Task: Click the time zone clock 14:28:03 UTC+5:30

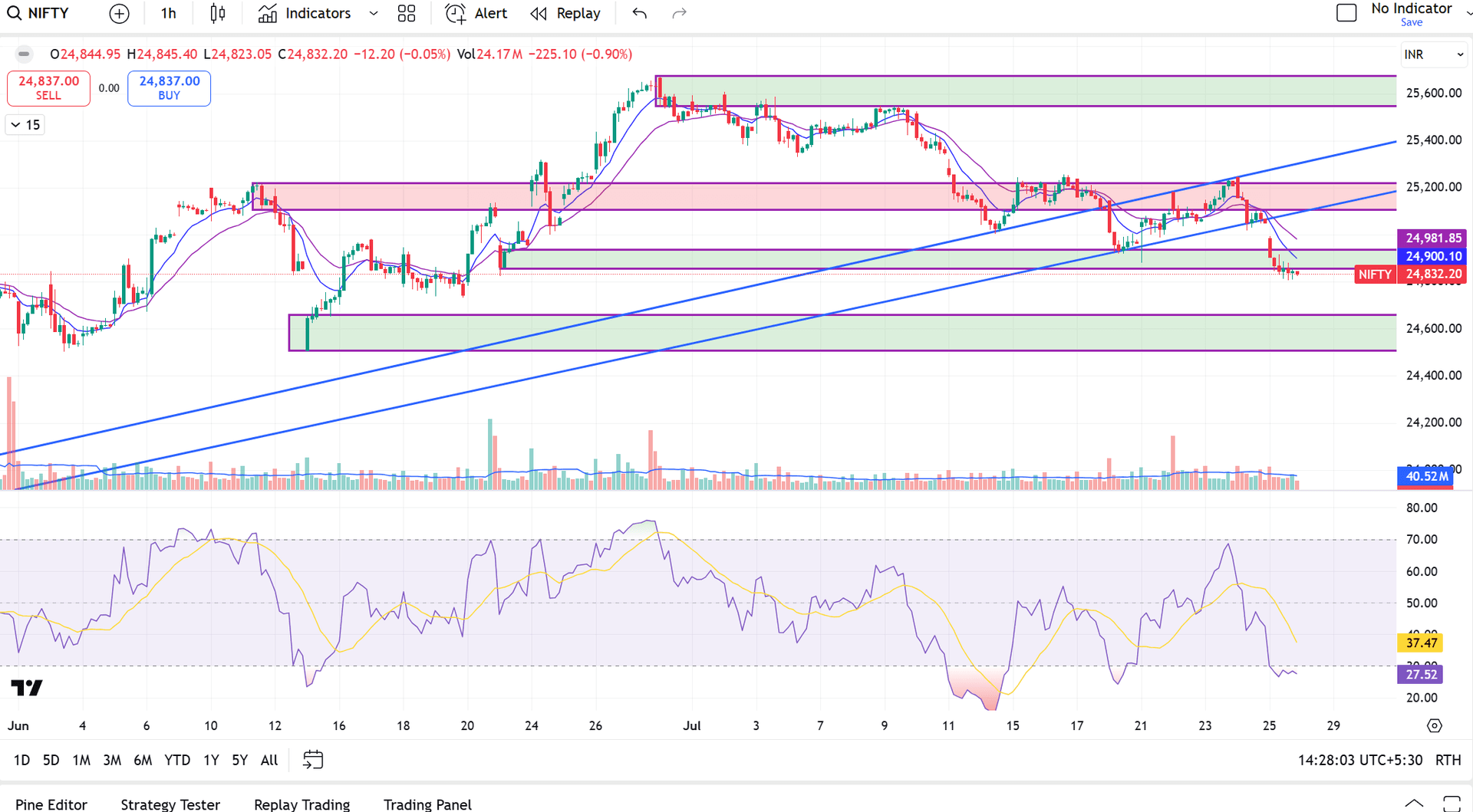Action: [x=1360, y=760]
